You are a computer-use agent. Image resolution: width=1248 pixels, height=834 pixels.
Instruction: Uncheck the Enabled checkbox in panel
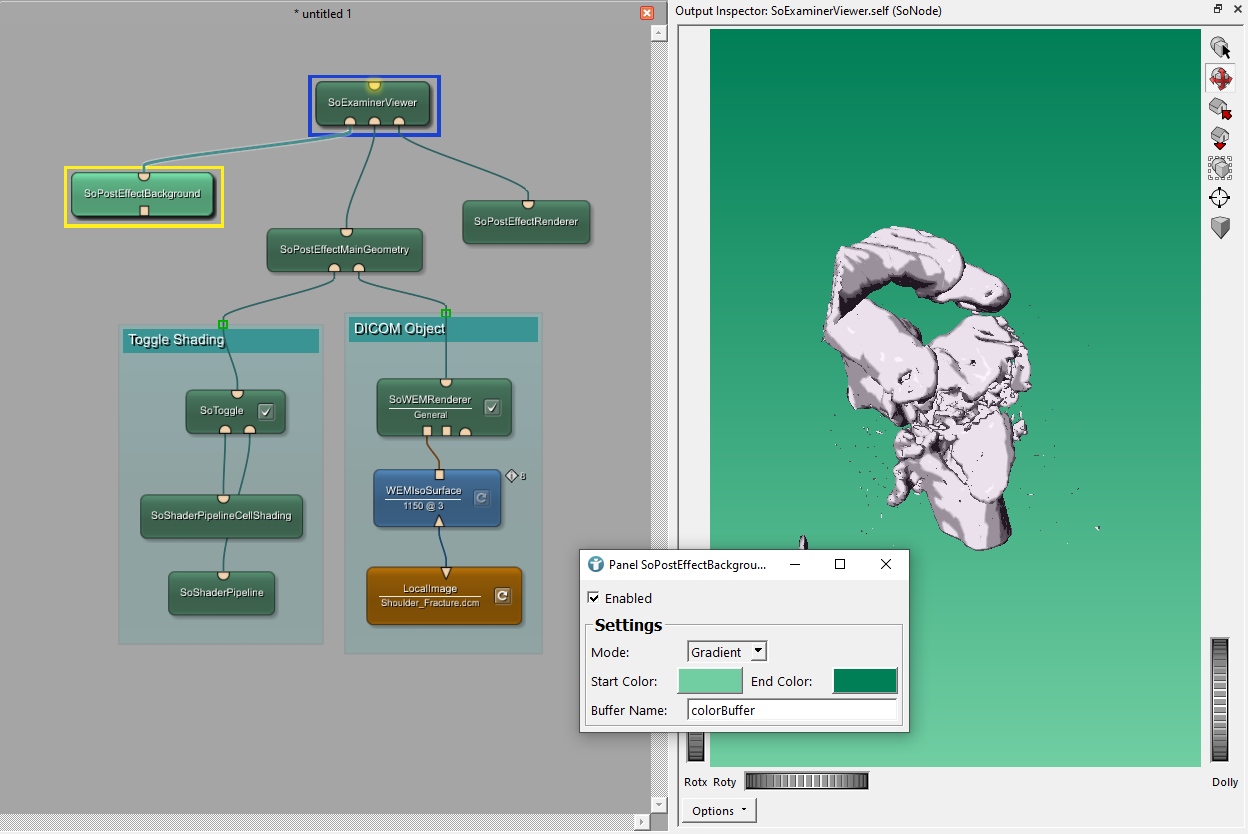[x=594, y=598]
